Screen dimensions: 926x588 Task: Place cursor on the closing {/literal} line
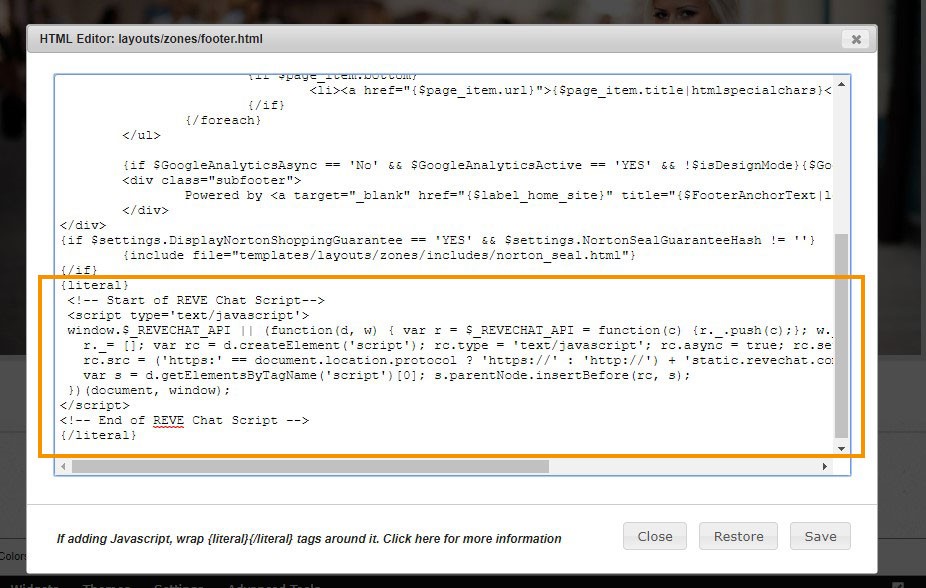tap(98, 435)
